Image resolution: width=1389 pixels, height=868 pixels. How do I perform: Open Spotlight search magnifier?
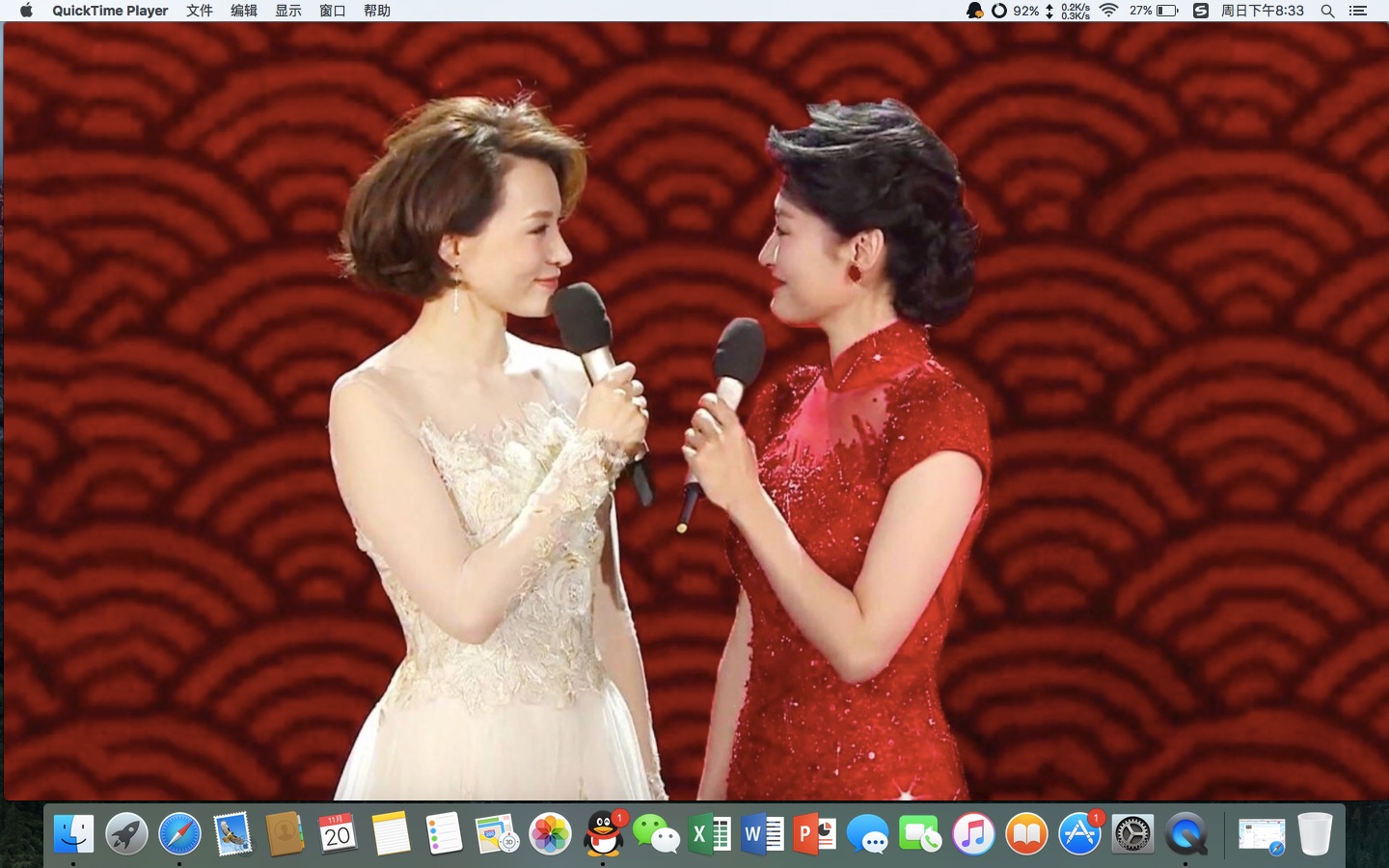pyautogui.click(x=1328, y=11)
